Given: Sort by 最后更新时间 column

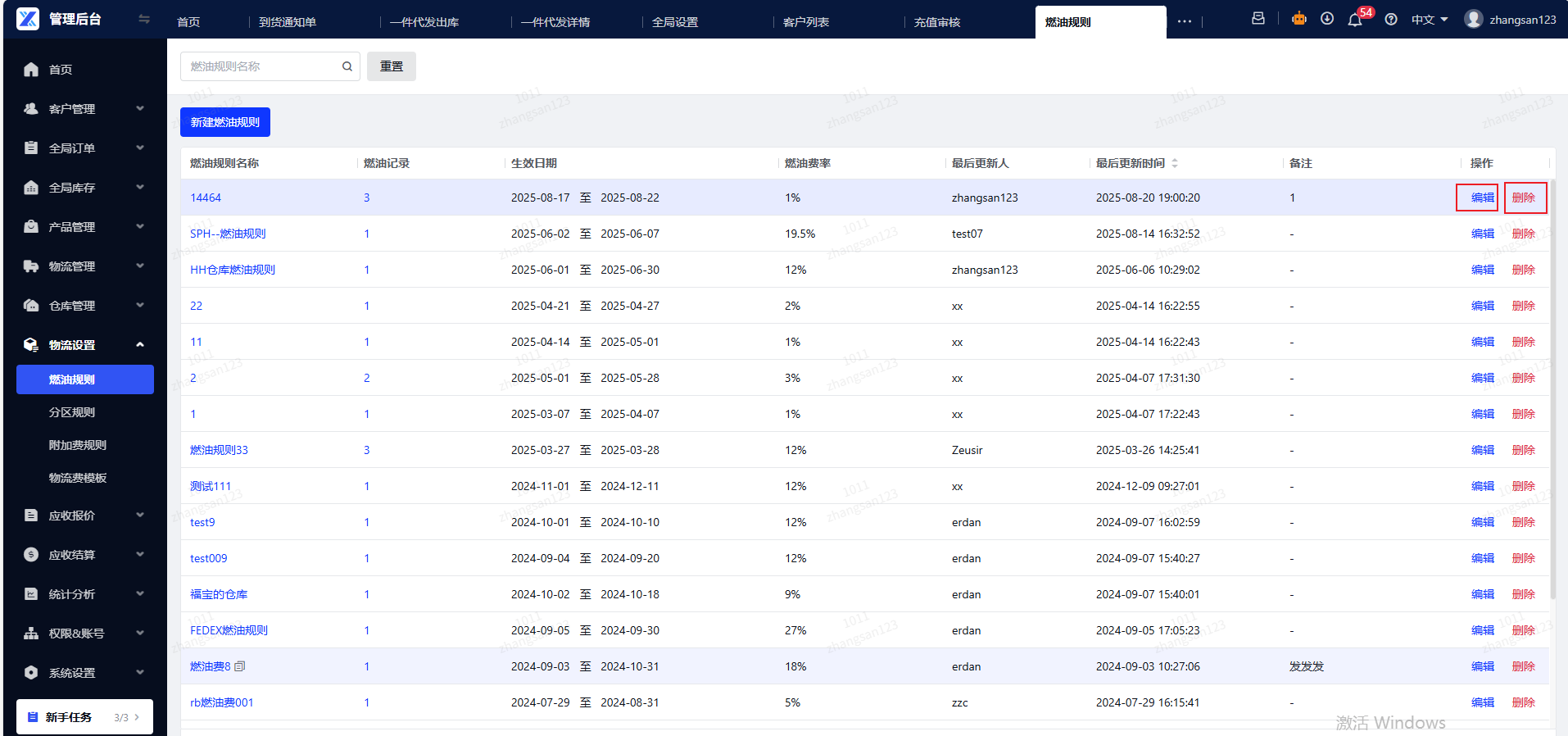Looking at the screenshot, I should (x=1174, y=163).
